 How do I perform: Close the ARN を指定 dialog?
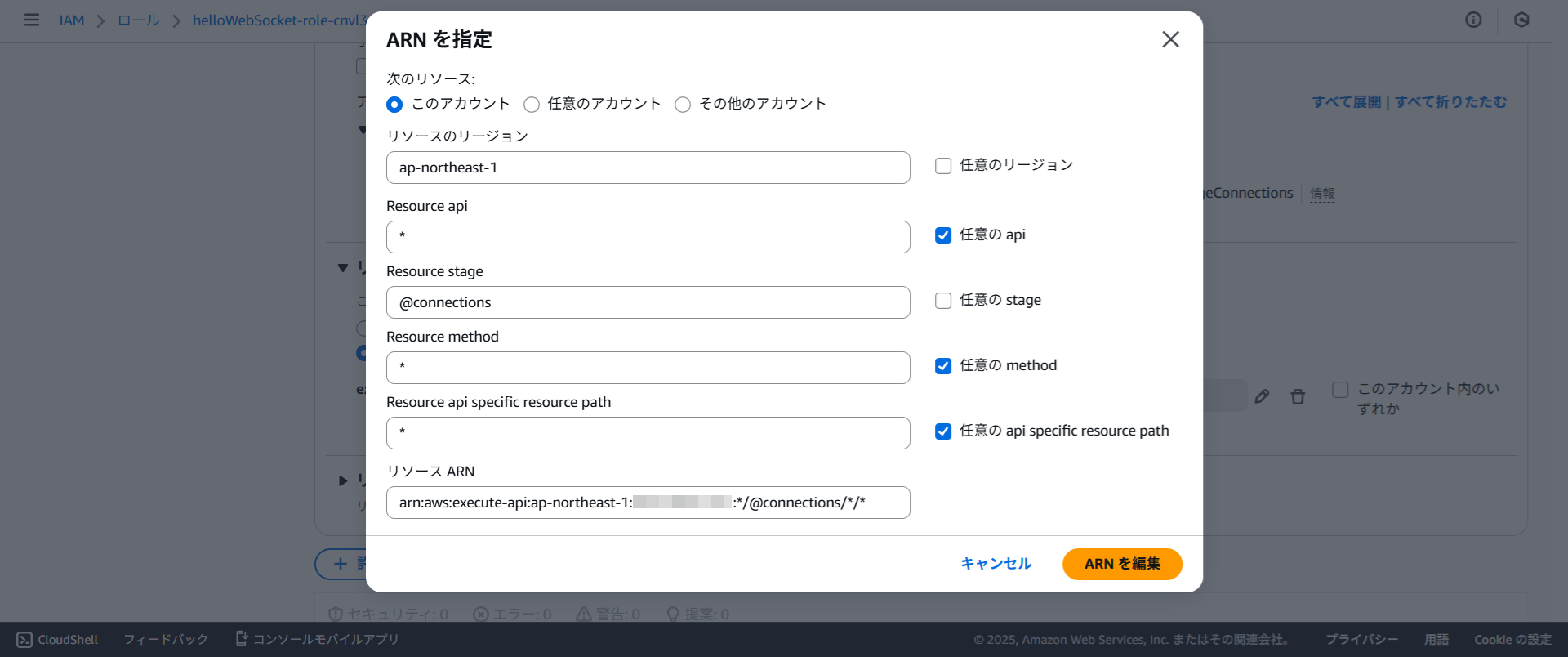(x=1170, y=39)
